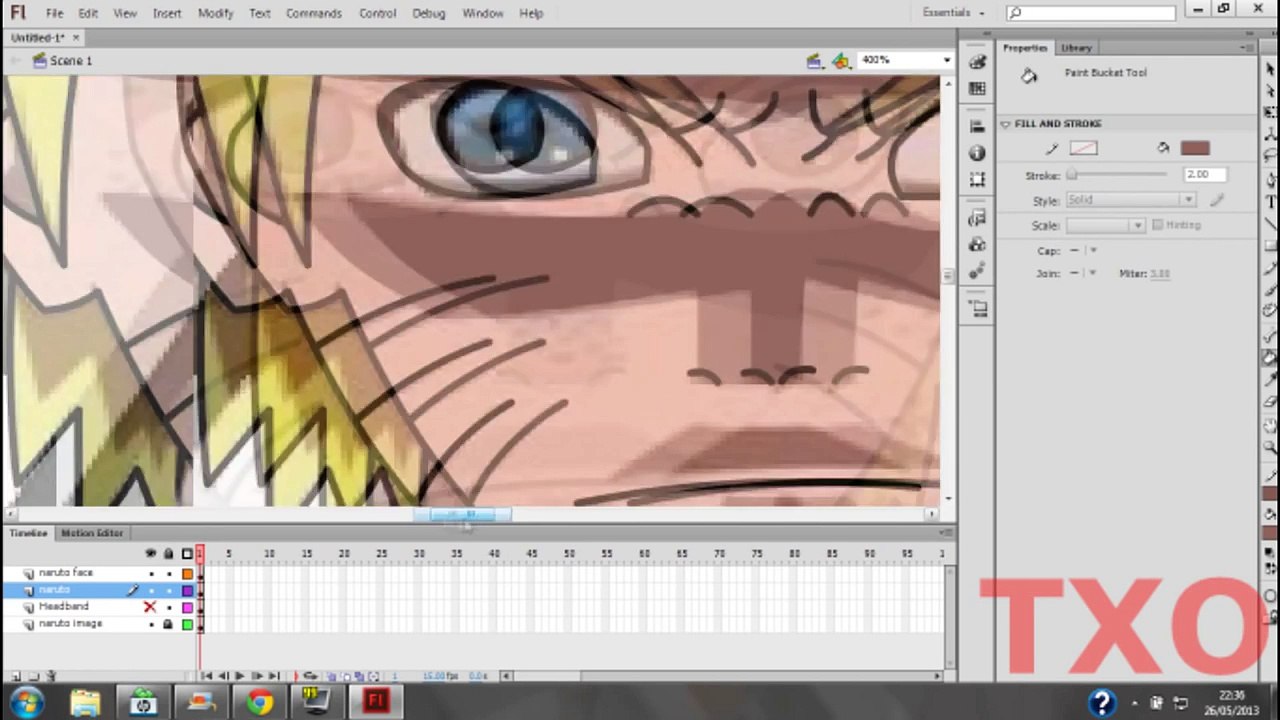This screenshot has width=1280, height=720.
Task: Open the Commands menu
Action: [313, 13]
